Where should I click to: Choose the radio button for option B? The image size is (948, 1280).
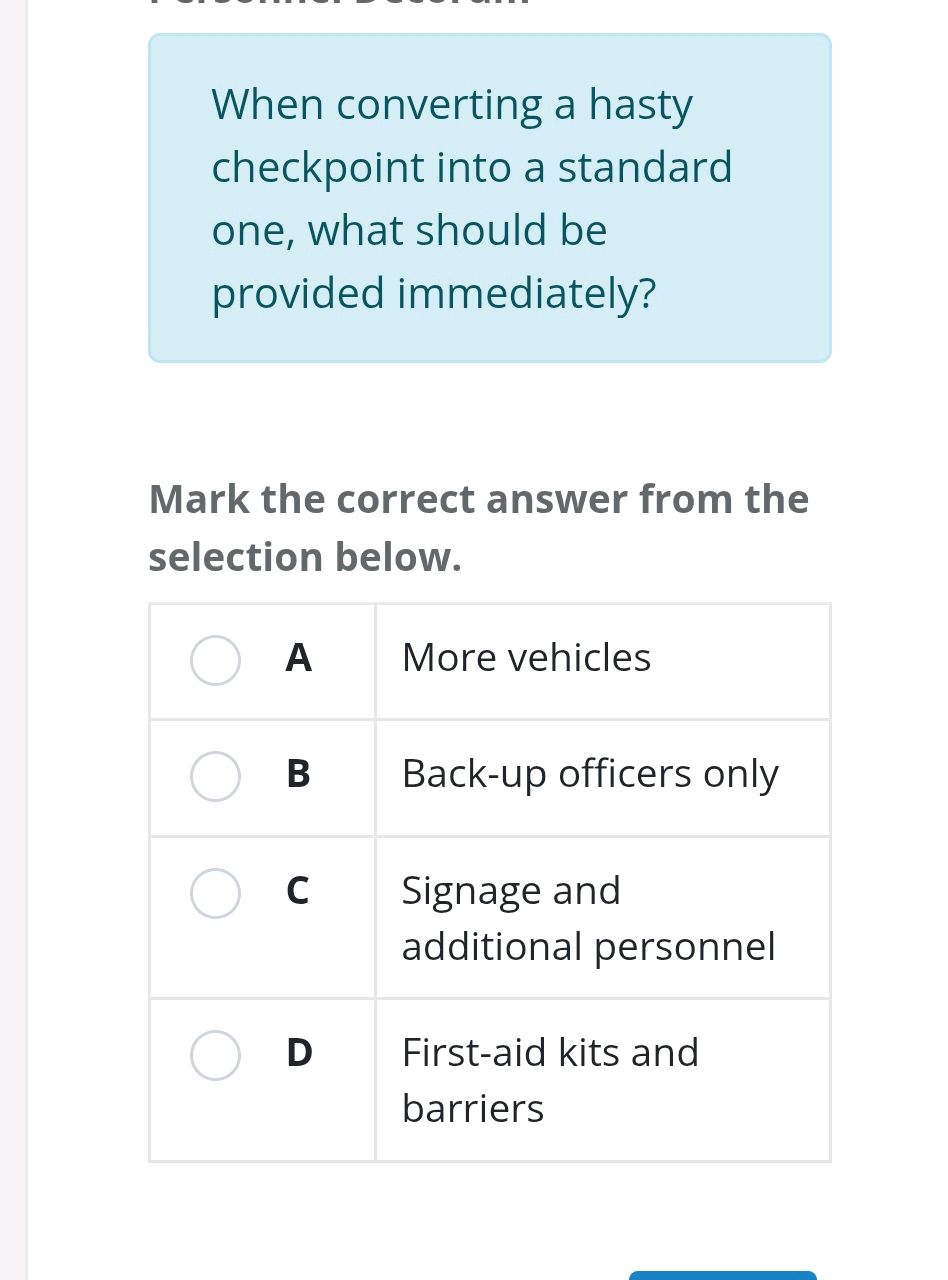click(x=215, y=777)
